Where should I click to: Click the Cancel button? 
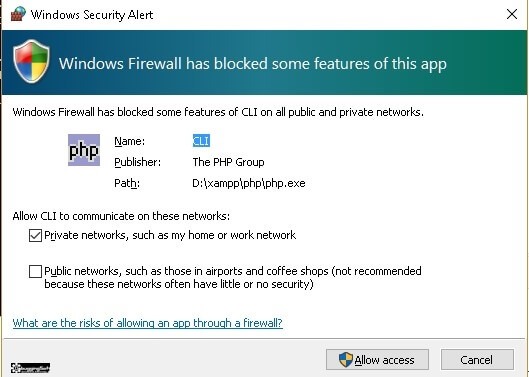(477, 360)
